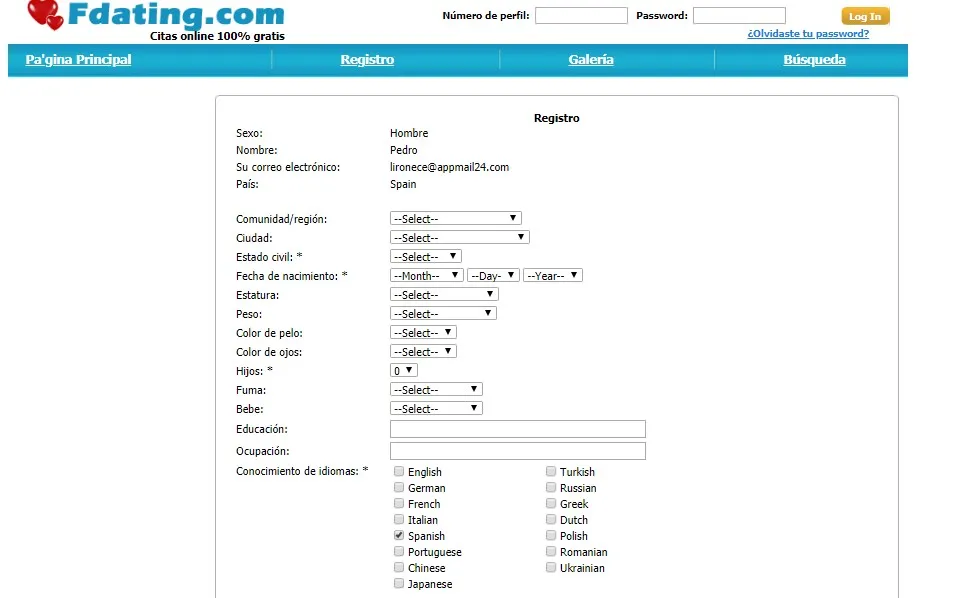The image size is (974, 598).
Task: Check the Ukrainian language checkbox
Action: pos(551,567)
